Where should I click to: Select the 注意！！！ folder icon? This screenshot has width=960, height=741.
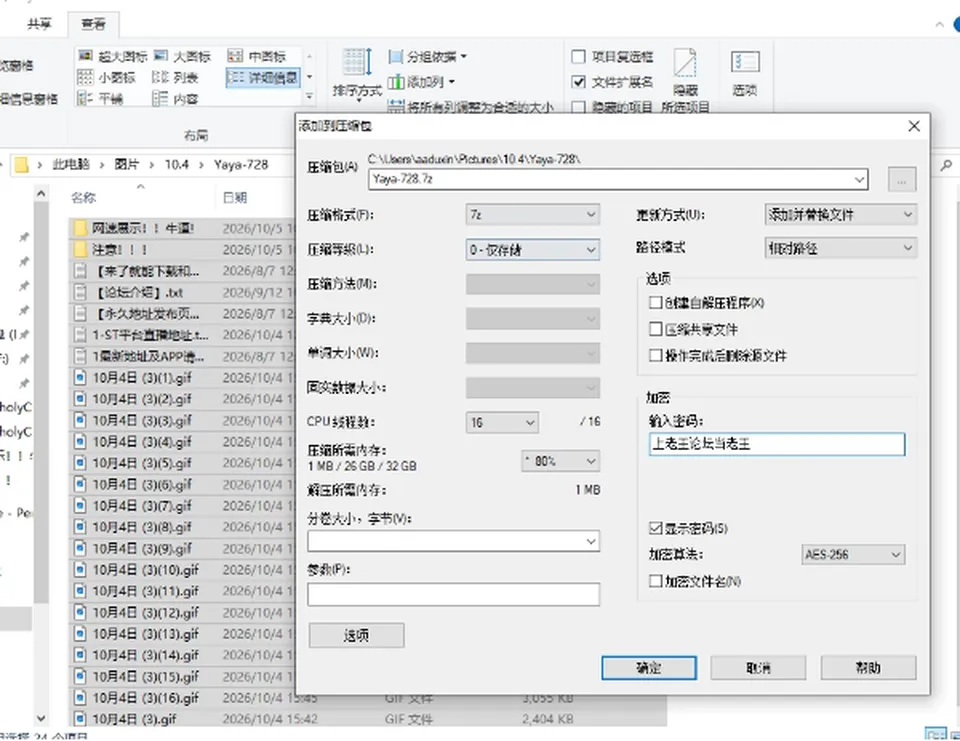coord(80,250)
